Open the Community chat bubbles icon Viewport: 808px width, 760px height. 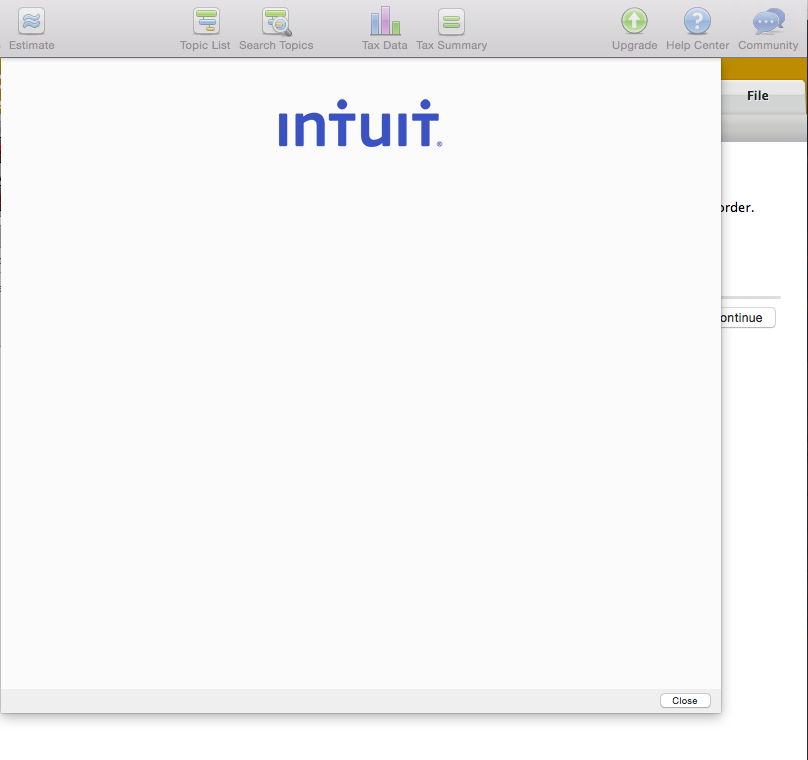[x=768, y=21]
